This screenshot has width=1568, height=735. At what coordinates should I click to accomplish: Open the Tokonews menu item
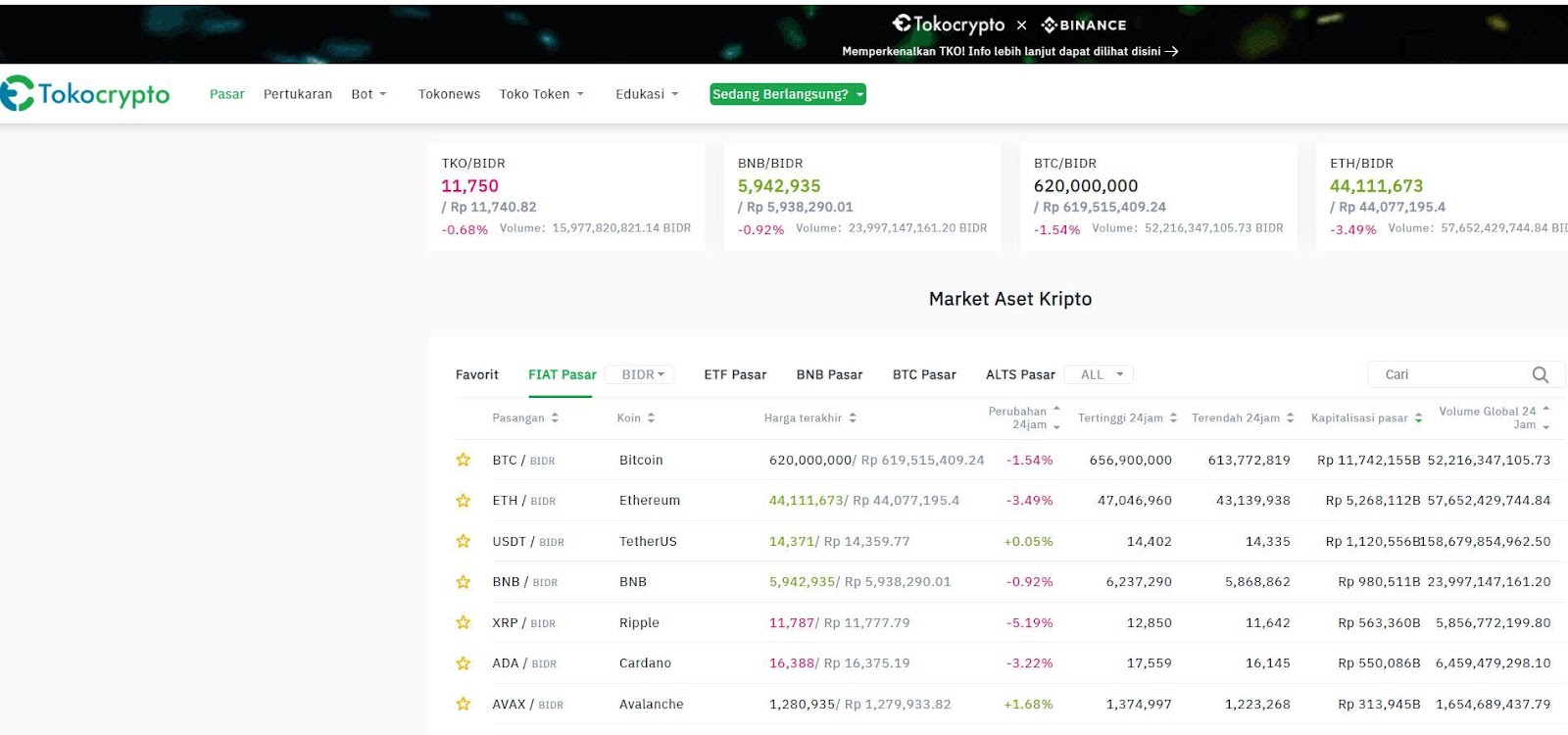click(x=449, y=94)
